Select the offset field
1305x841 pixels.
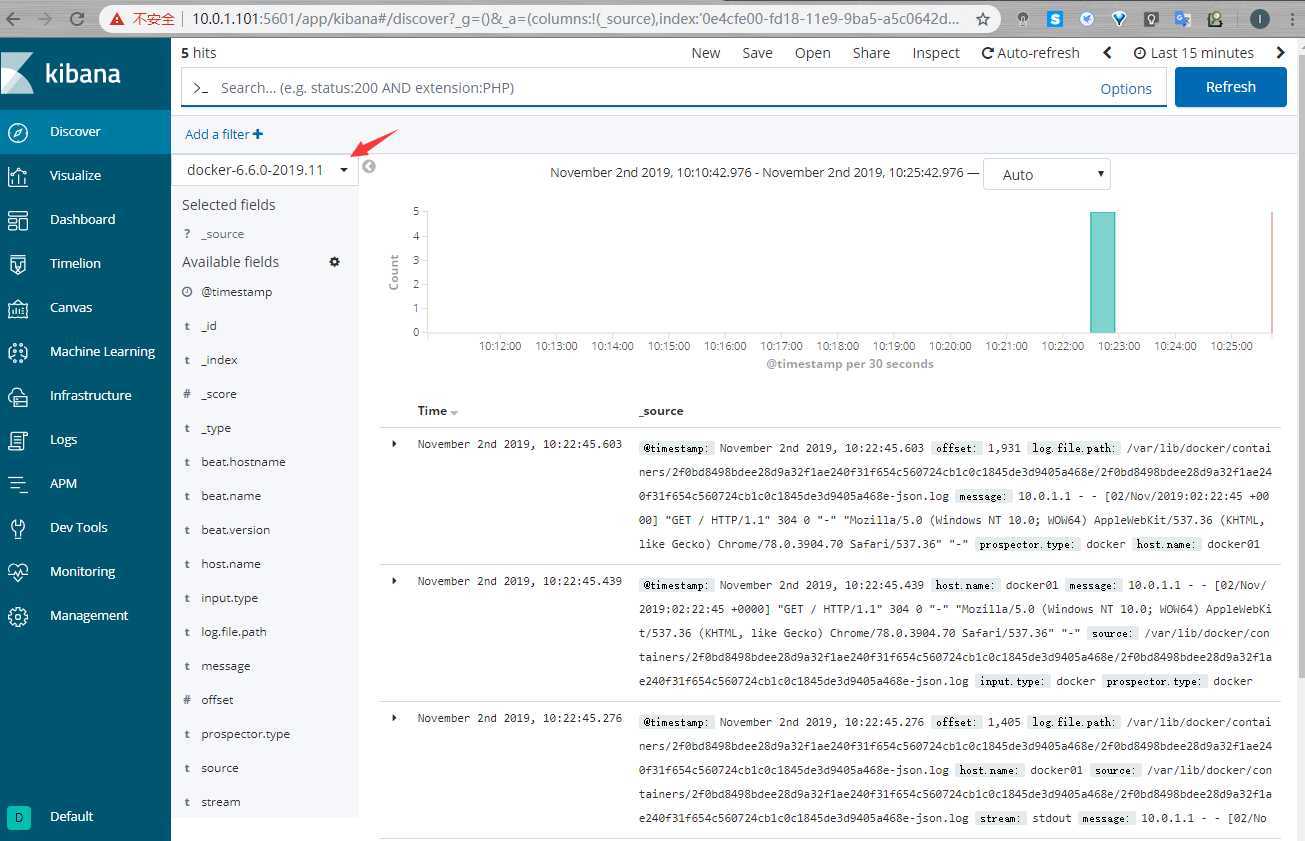(x=217, y=699)
